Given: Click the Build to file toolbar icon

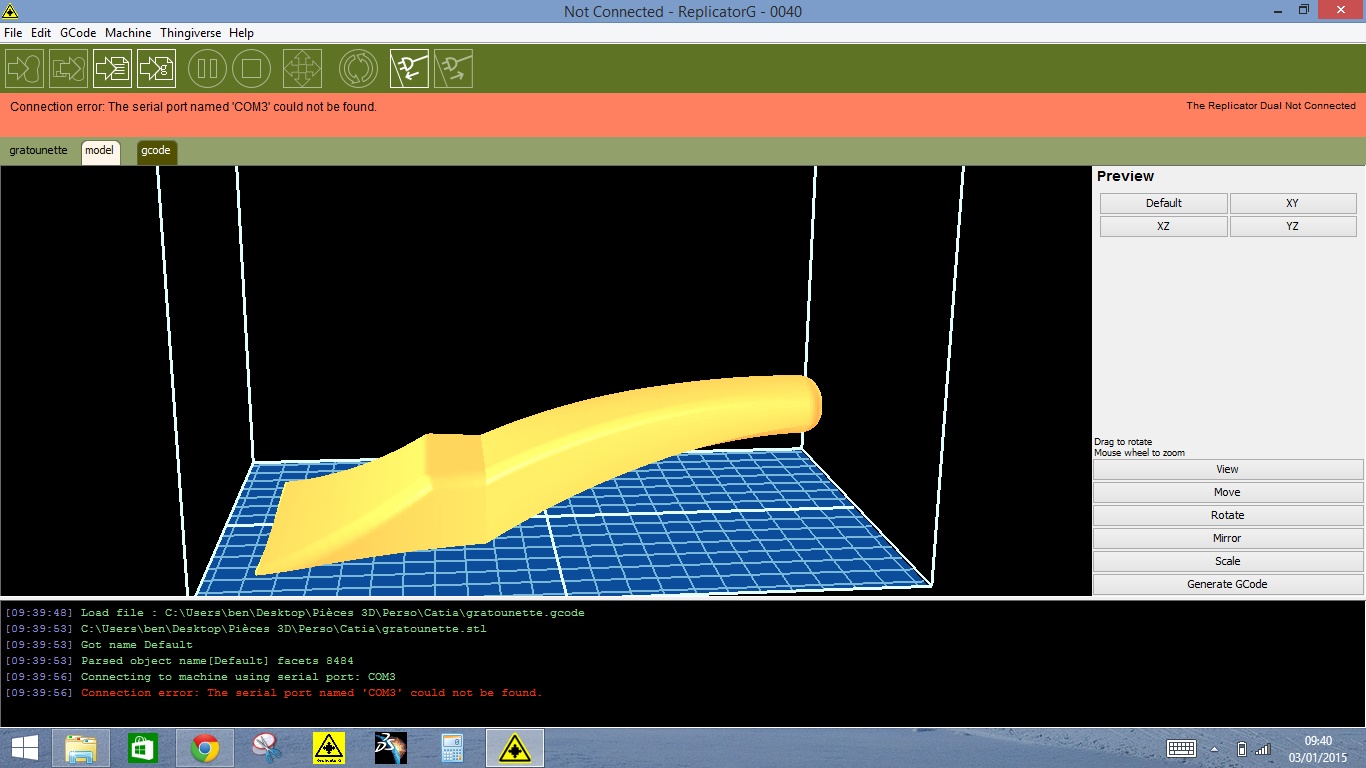Looking at the screenshot, I should coord(112,69).
